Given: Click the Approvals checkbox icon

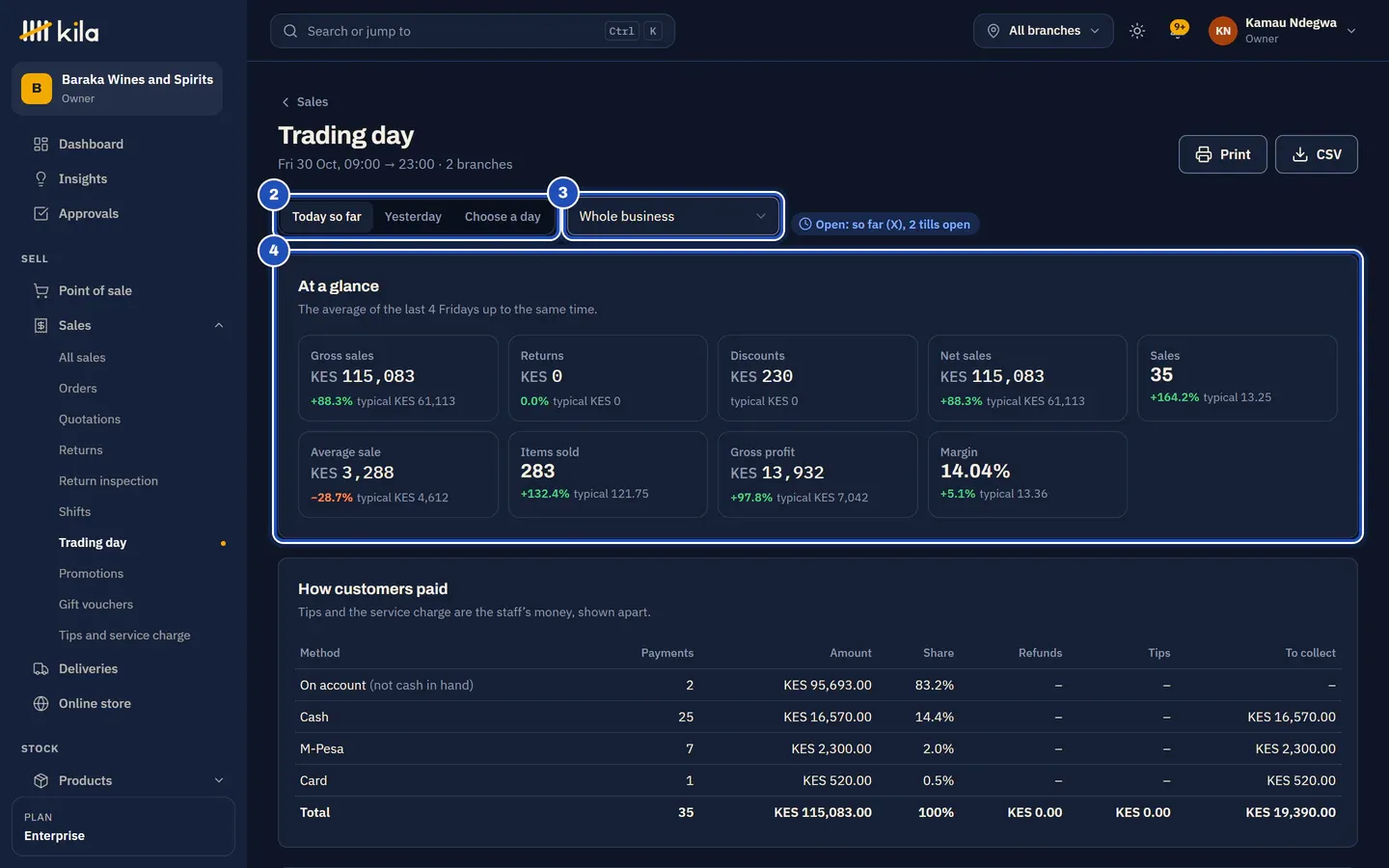Looking at the screenshot, I should coord(41,213).
